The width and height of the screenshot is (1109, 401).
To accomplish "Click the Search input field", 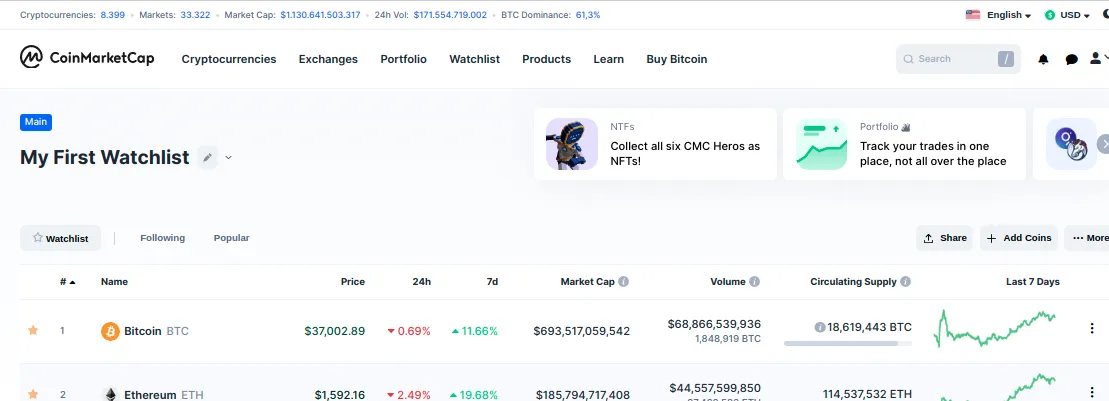I will click(958, 59).
